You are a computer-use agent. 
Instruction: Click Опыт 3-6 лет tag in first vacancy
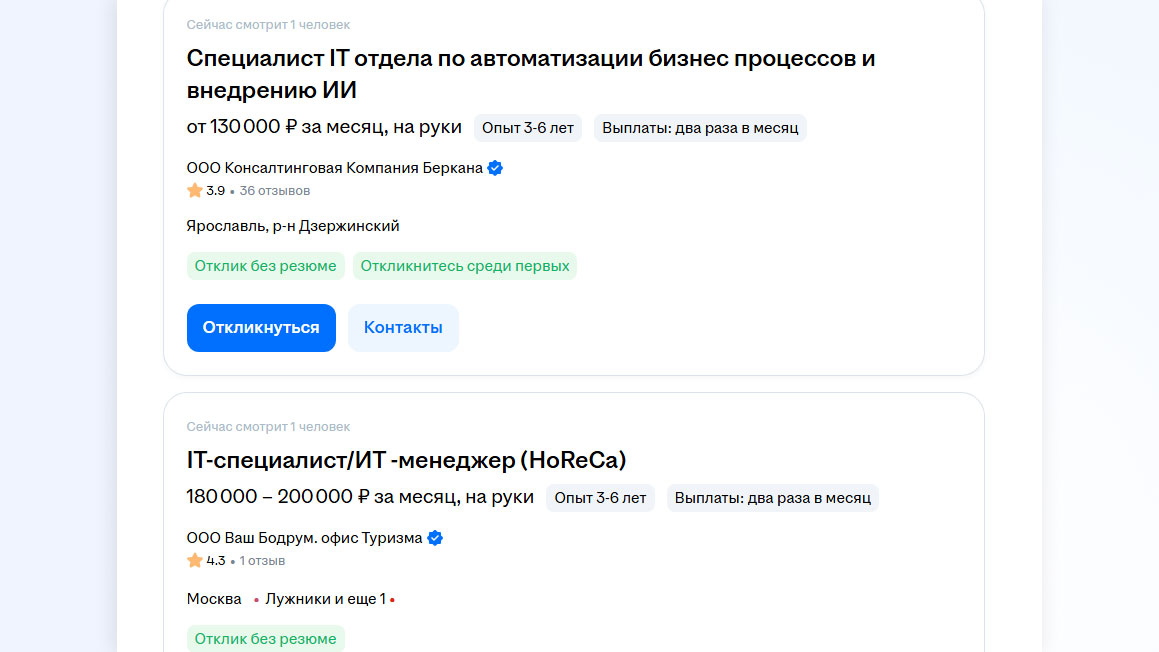point(528,128)
